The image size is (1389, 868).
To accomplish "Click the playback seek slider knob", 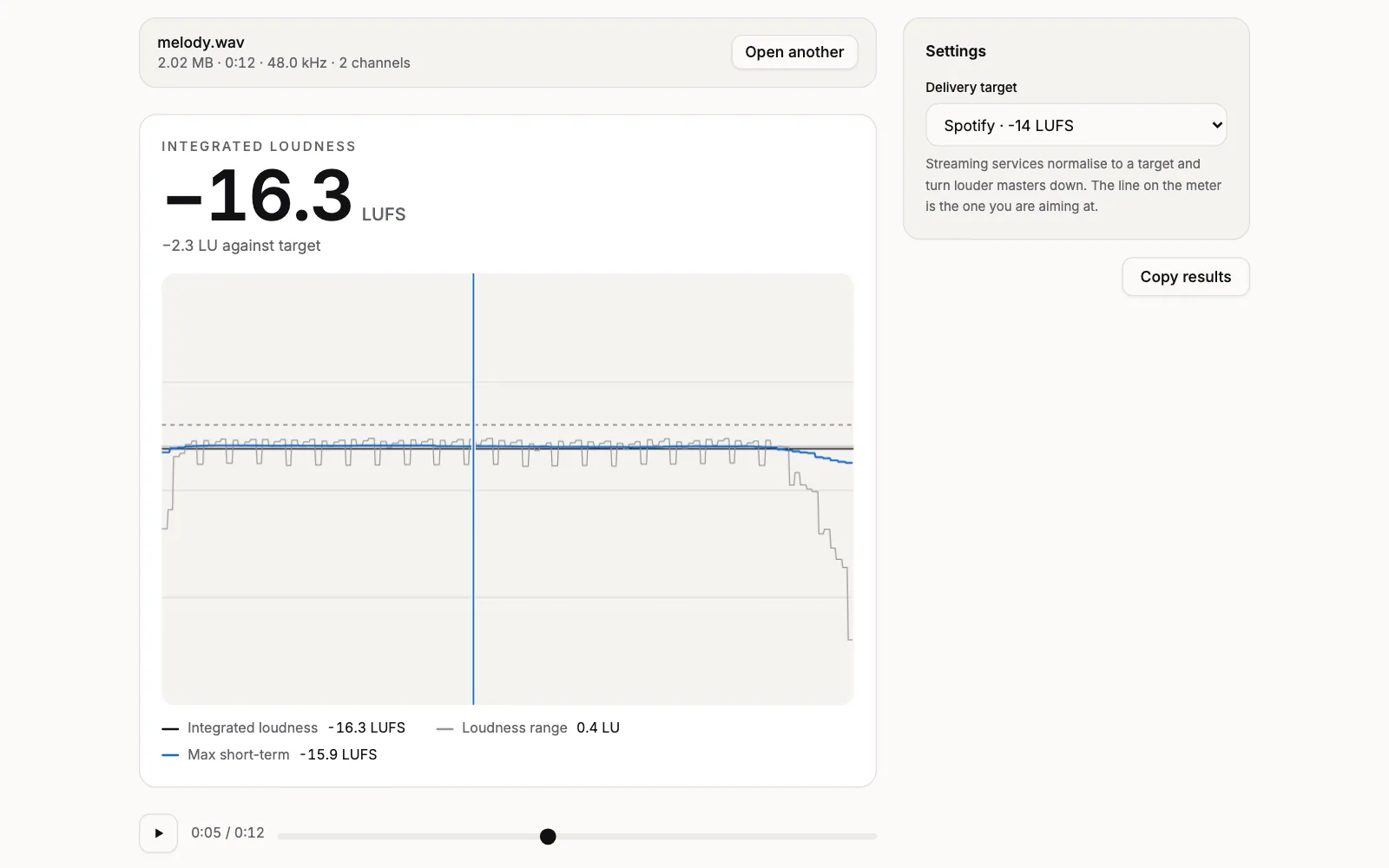I will pos(548,837).
